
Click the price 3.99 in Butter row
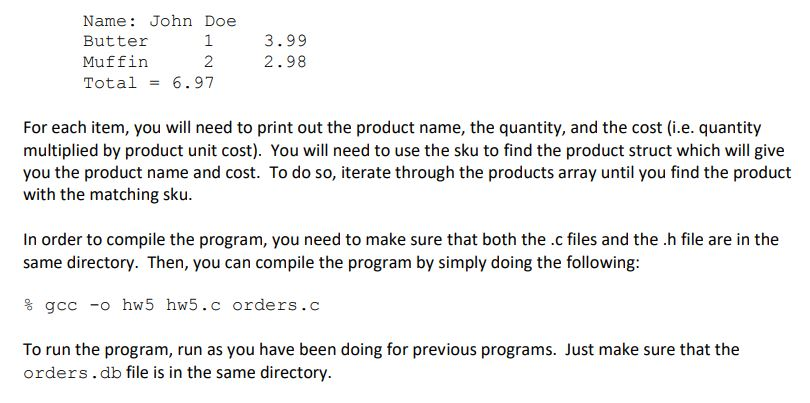point(285,41)
